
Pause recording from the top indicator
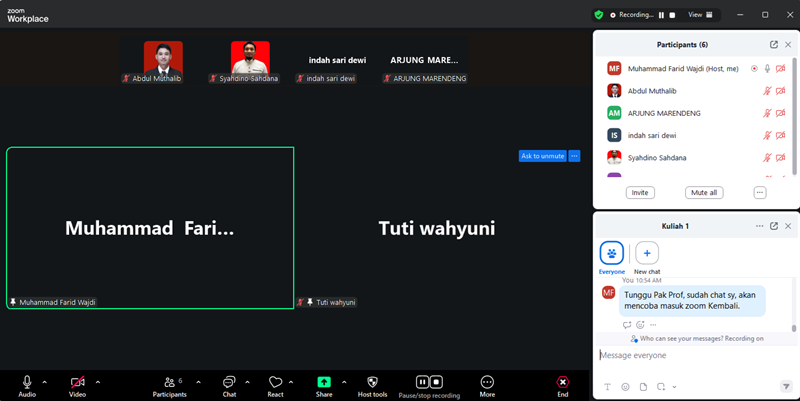(x=661, y=15)
